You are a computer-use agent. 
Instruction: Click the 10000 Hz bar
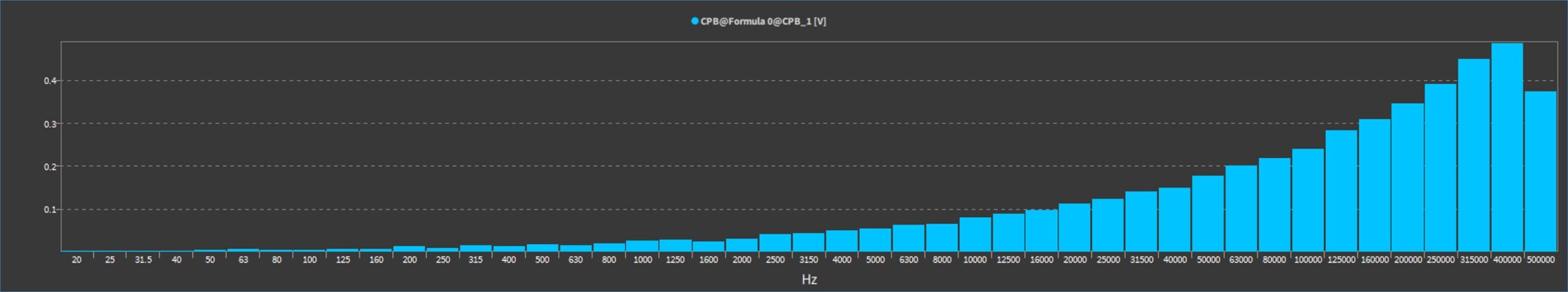pyautogui.click(x=974, y=234)
